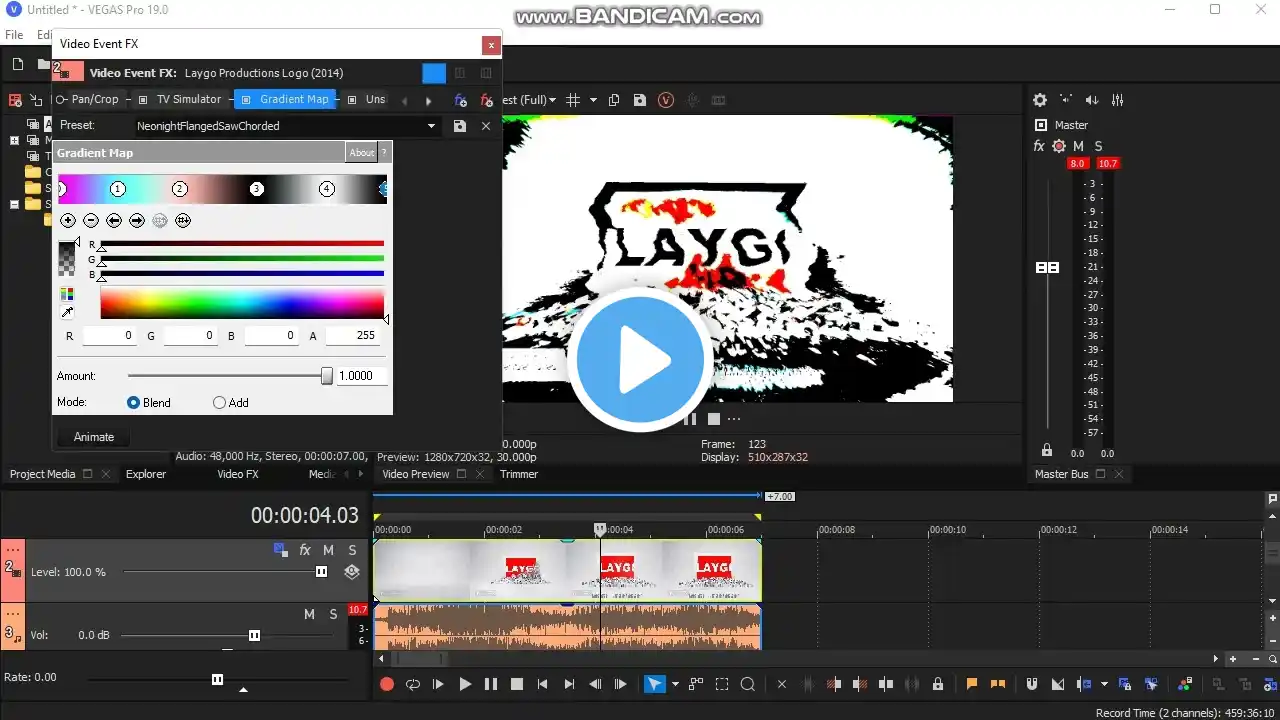Image resolution: width=1280 pixels, height=720 pixels.
Task: Stop timeline playback
Action: (x=517, y=684)
